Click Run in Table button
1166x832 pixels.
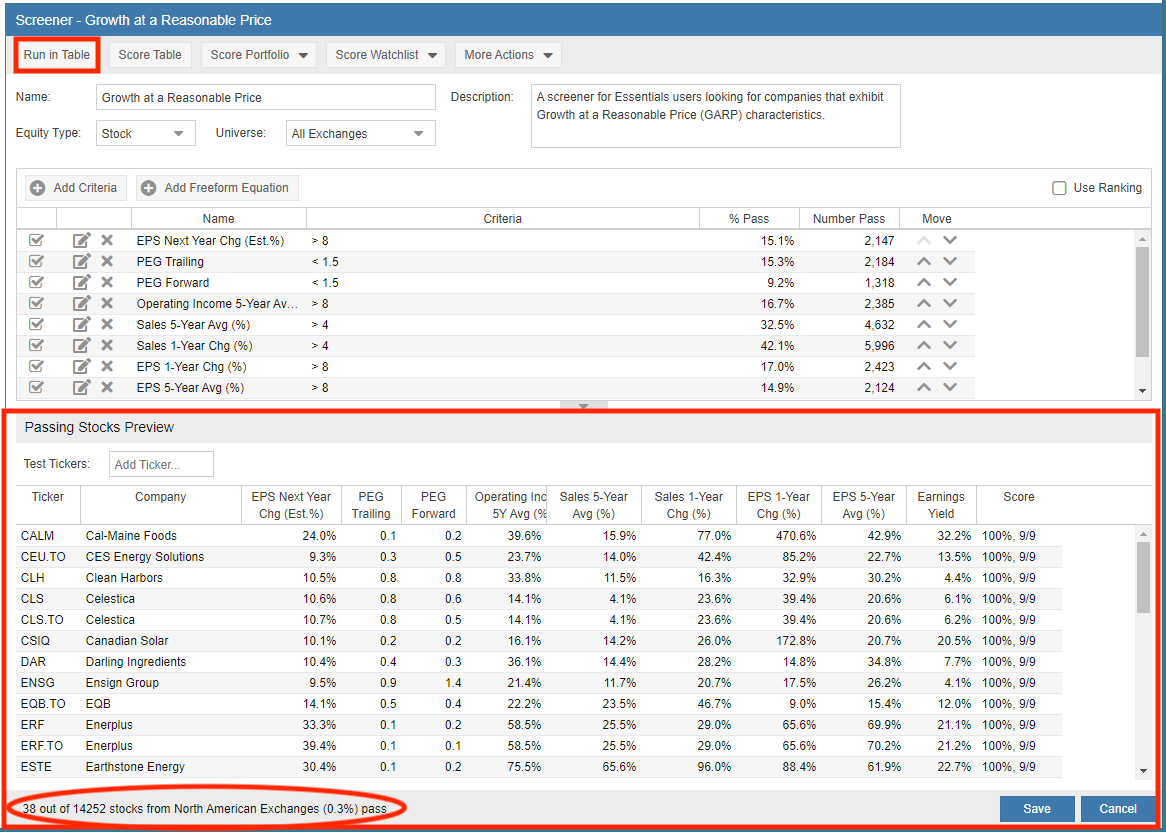[x=57, y=55]
